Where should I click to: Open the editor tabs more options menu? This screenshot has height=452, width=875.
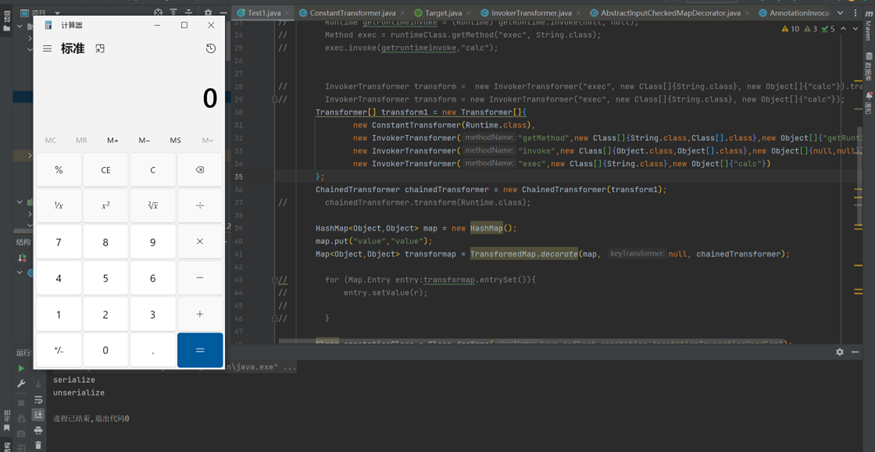[x=855, y=12]
